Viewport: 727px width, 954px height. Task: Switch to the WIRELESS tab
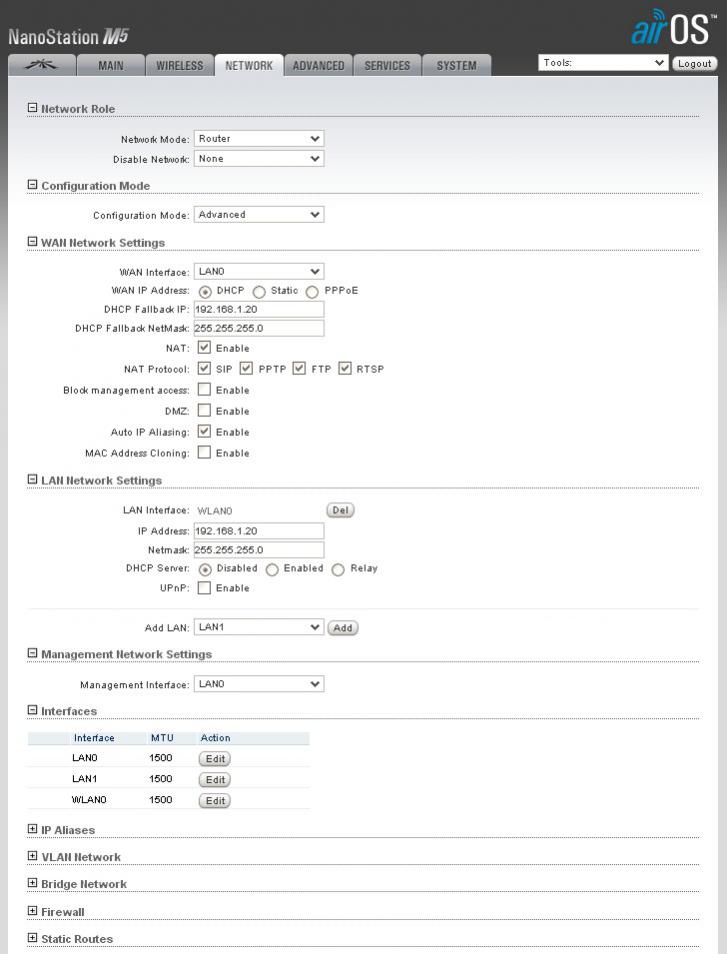click(x=180, y=66)
